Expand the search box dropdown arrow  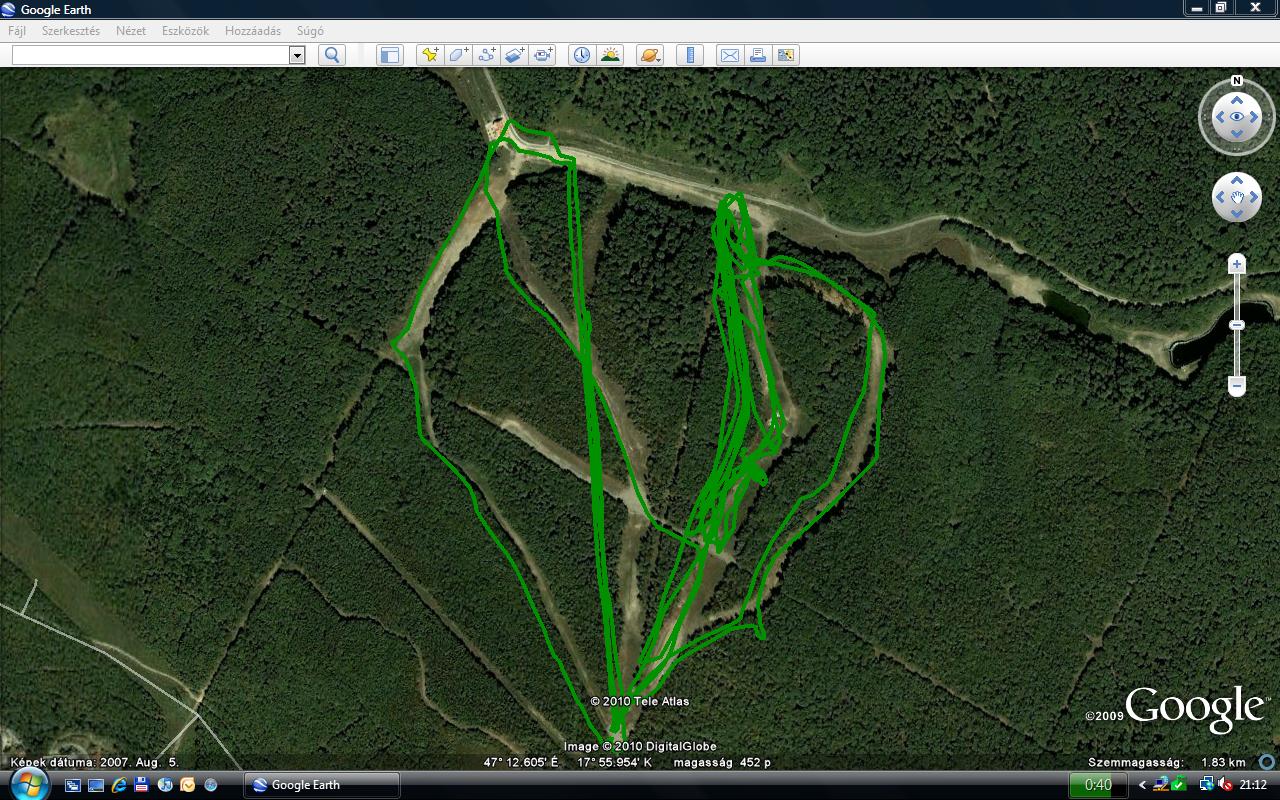point(297,55)
